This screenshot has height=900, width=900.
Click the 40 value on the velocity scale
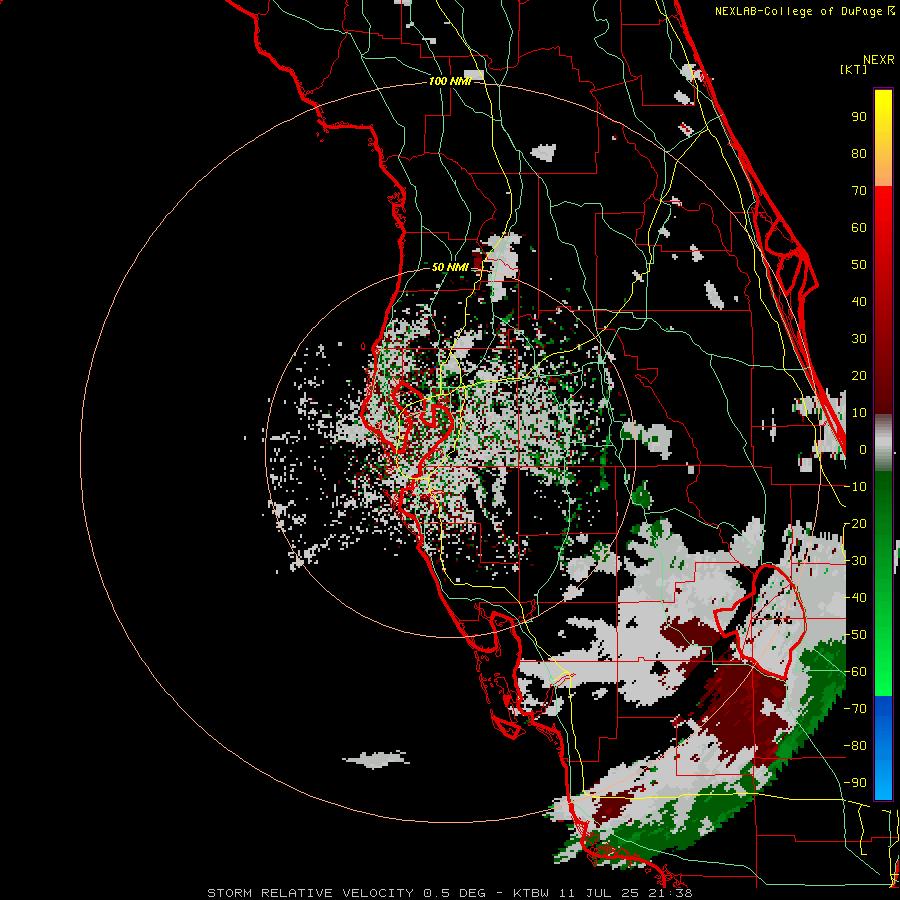(859, 302)
